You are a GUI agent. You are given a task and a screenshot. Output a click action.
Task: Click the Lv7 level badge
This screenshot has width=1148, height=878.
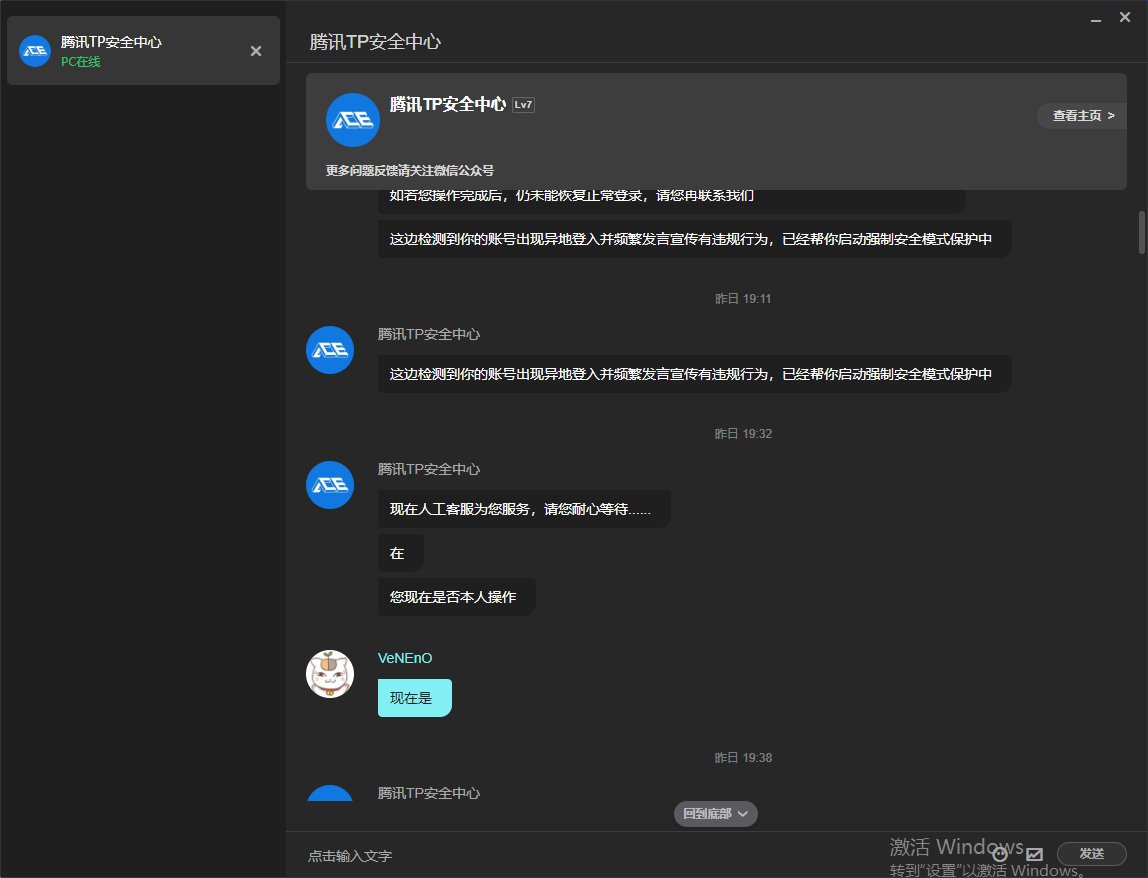coord(523,105)
